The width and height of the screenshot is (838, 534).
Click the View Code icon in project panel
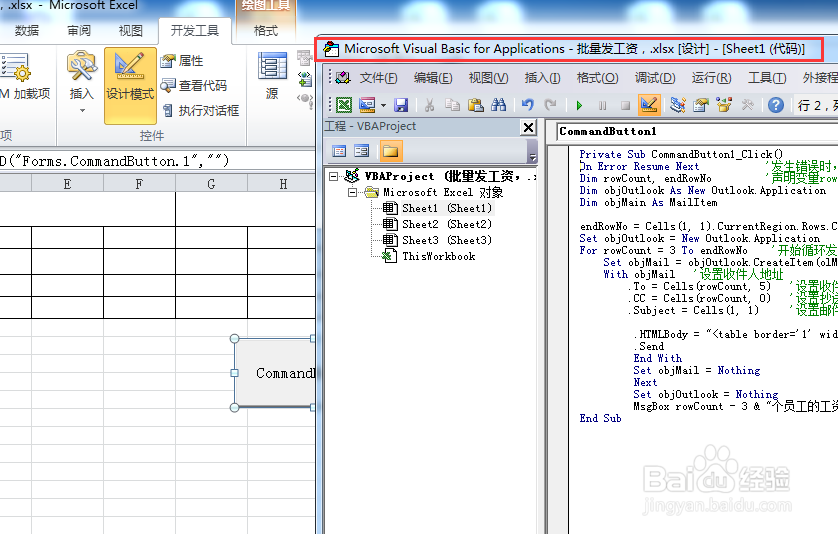[x=339, y=151]
